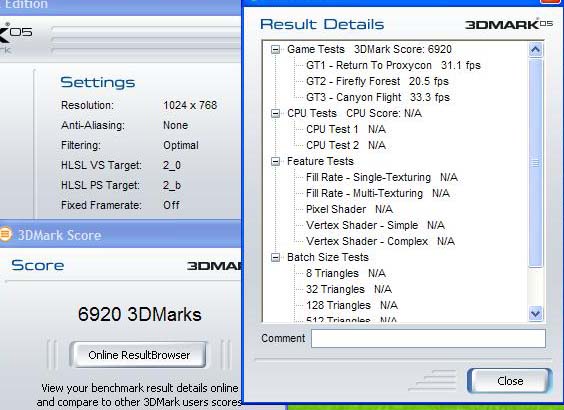This screenshot has height=410, width=564.
Task: Click the Filtering value Optimal
Action: 181,145
